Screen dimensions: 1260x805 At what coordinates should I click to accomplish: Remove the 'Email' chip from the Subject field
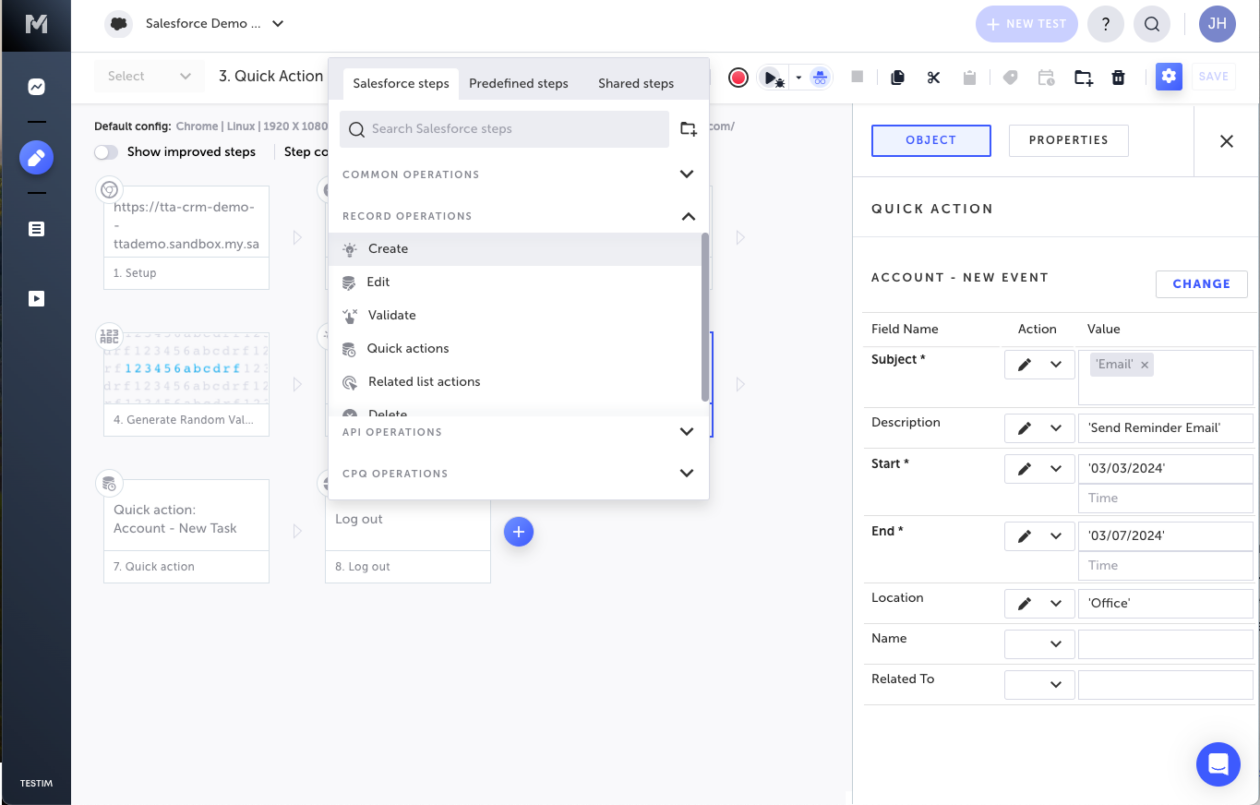[x=1146, y=366]
